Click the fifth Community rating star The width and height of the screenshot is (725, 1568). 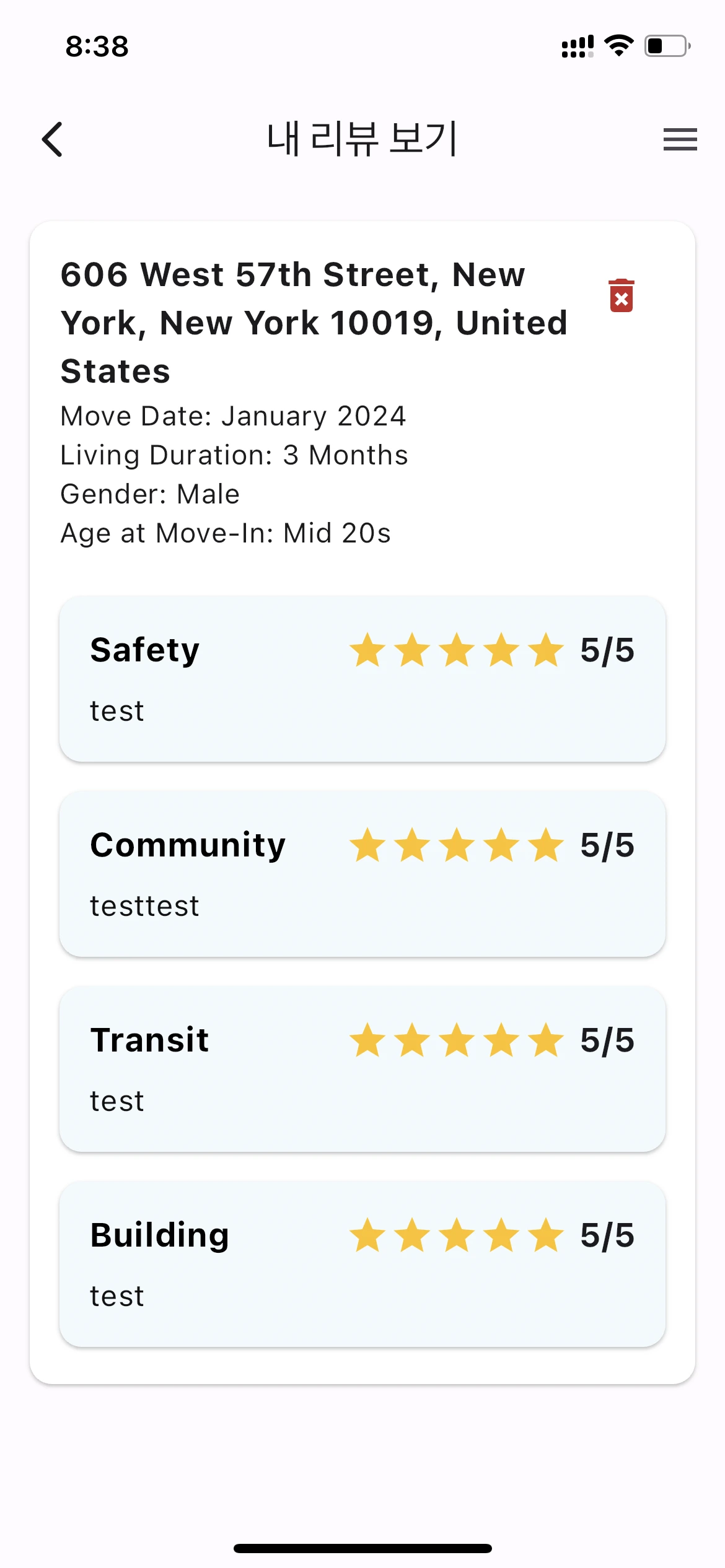546,845
